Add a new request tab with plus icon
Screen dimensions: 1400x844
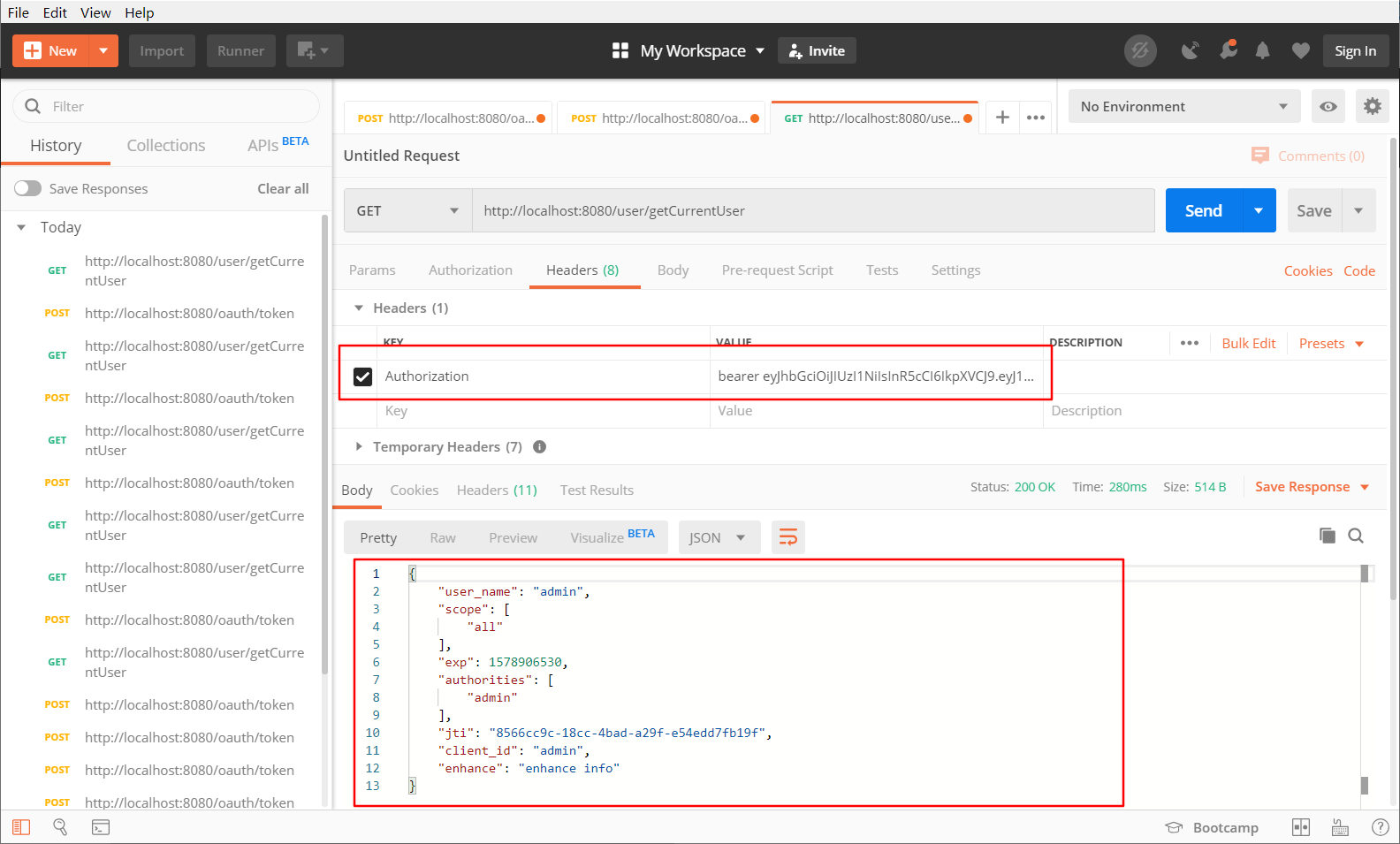coord(1002,118)
